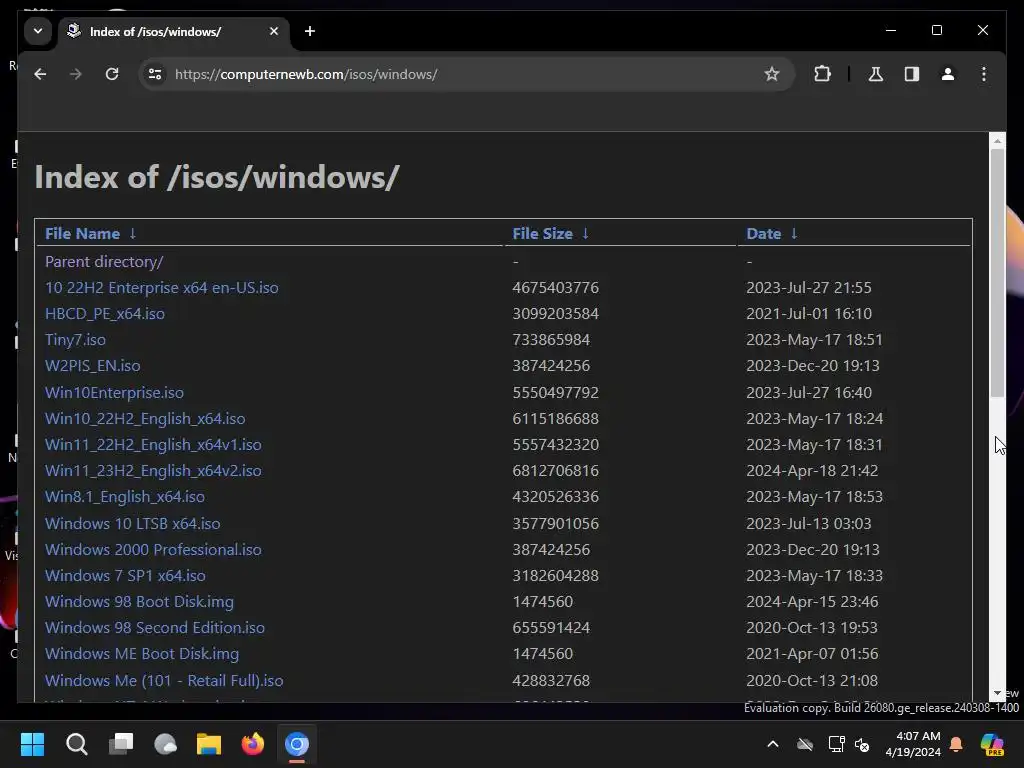Download HBCD_PE_x64.iso
The height and width of the screenshot is (768, 1024).
point(104,314)
